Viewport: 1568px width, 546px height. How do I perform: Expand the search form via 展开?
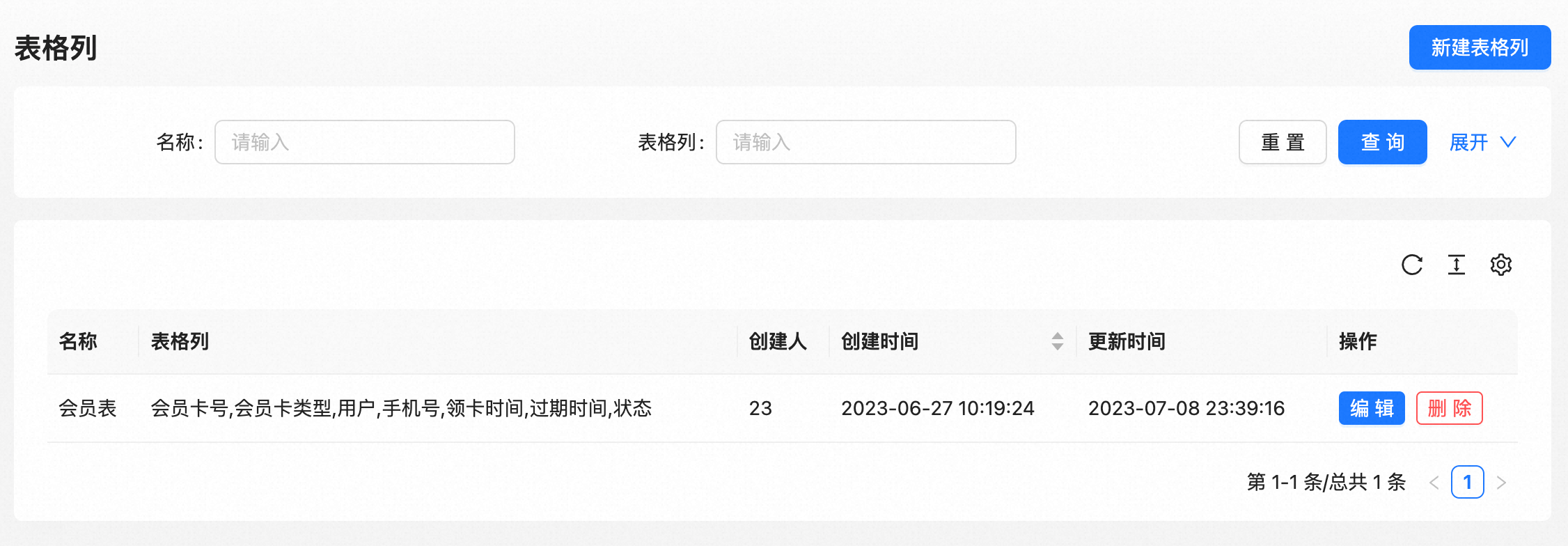click(x=1468, y=142)
